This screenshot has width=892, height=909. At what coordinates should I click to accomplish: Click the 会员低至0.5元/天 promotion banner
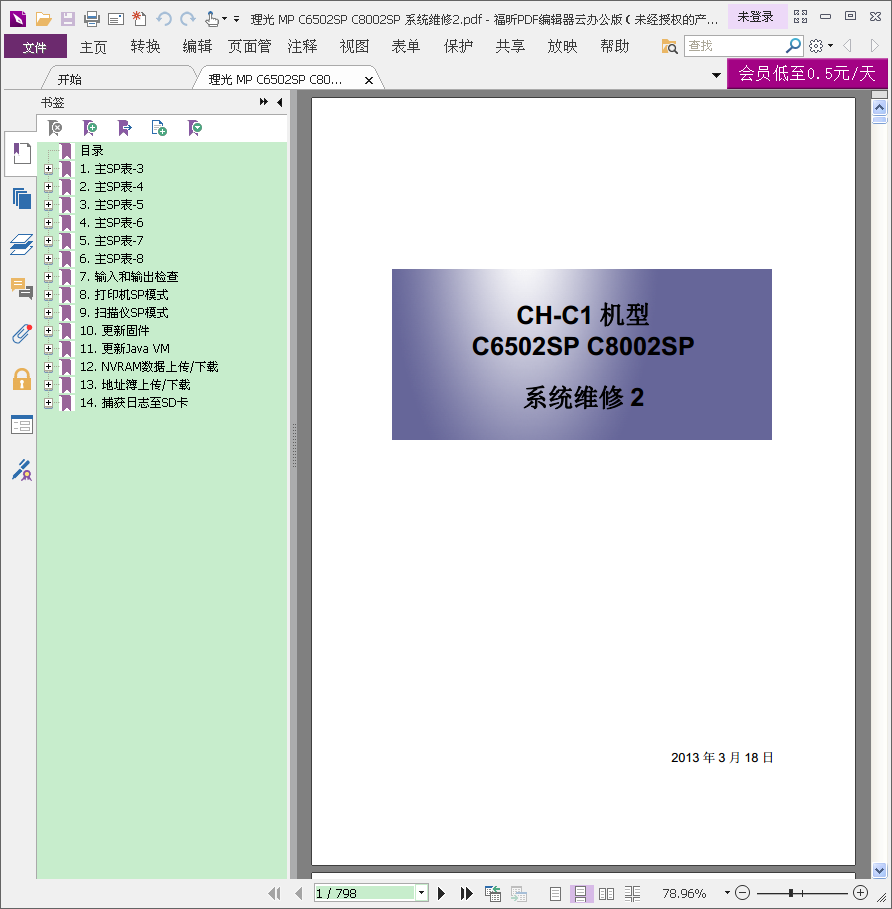coord(807,73)
